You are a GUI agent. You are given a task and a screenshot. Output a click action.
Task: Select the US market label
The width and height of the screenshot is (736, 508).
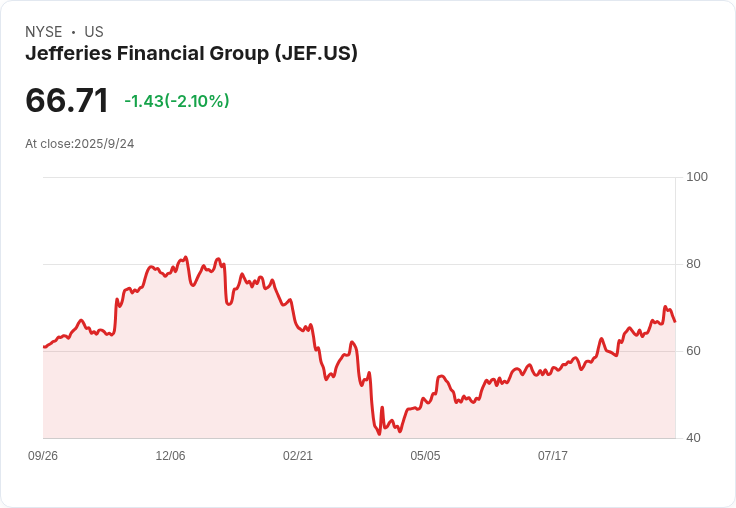pos(94,32)
